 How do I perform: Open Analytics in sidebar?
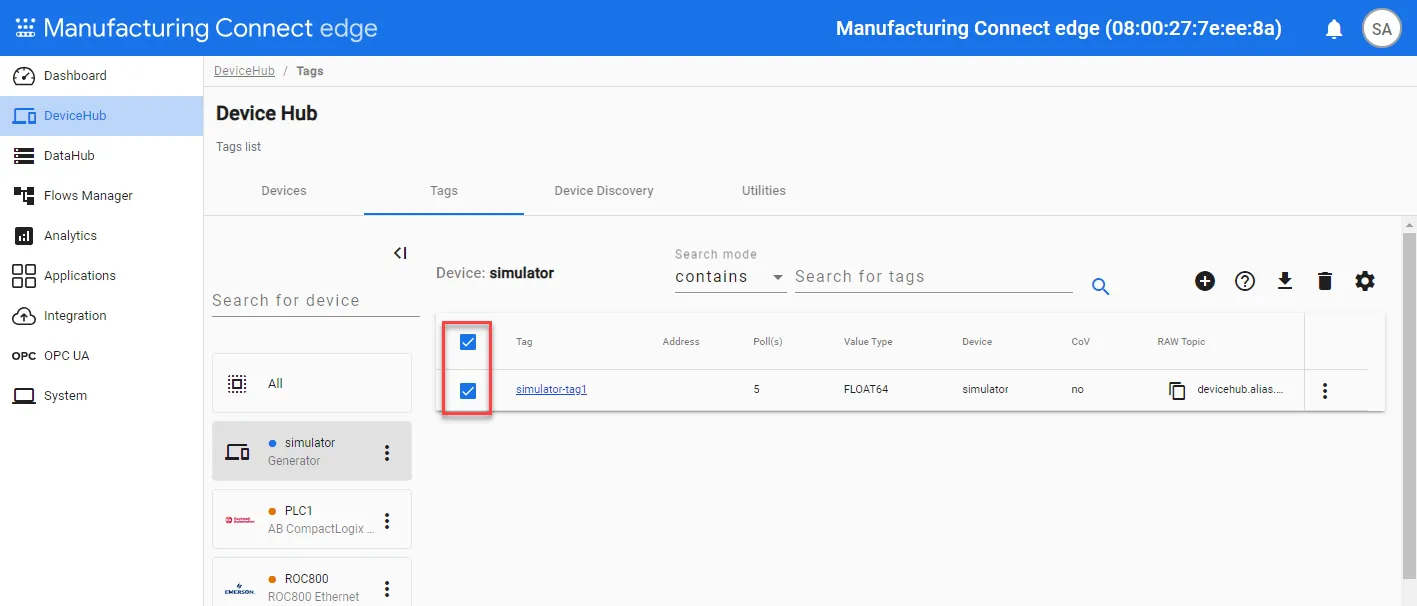(101, 236)
